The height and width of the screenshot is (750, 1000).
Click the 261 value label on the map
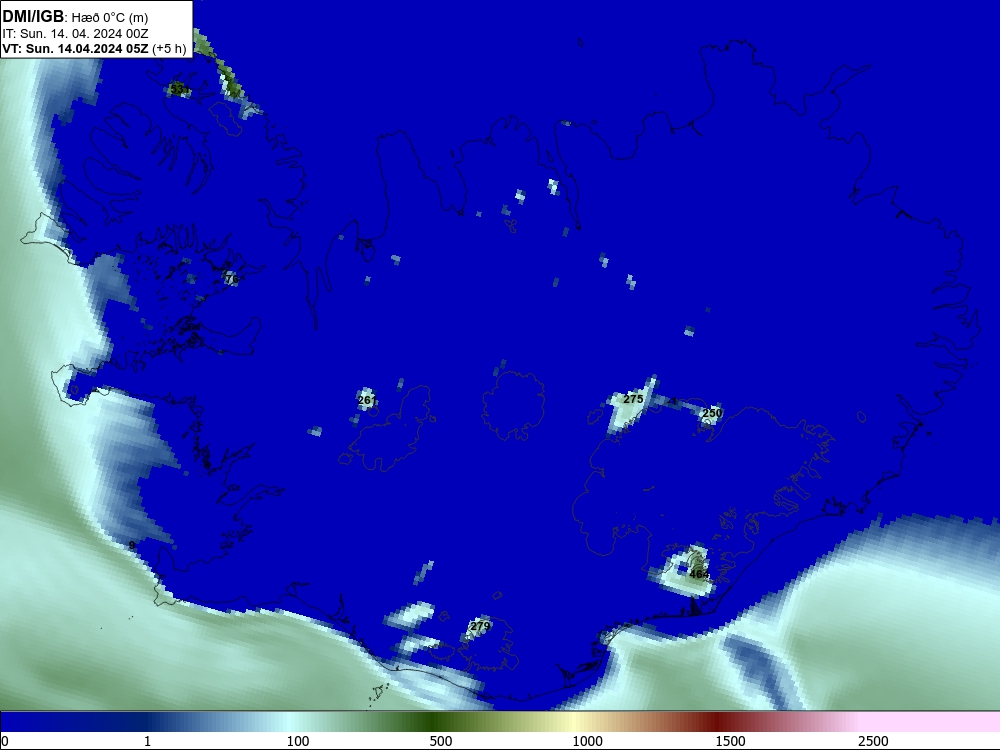(367, 401)
